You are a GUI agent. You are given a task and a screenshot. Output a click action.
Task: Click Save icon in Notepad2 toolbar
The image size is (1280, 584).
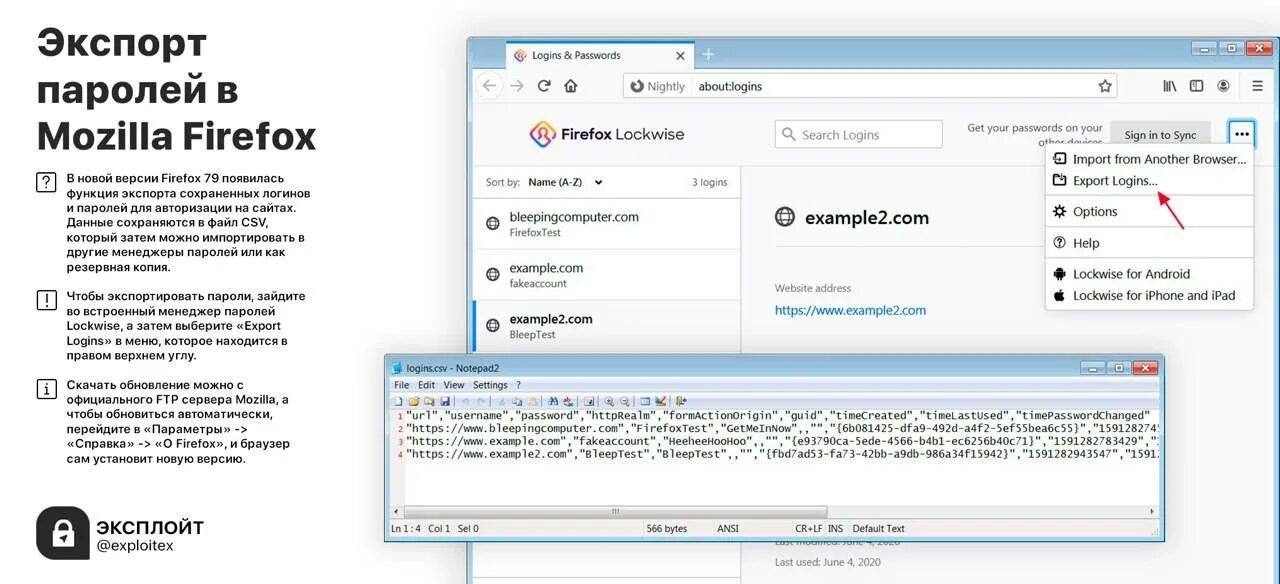tap(445, 401)
